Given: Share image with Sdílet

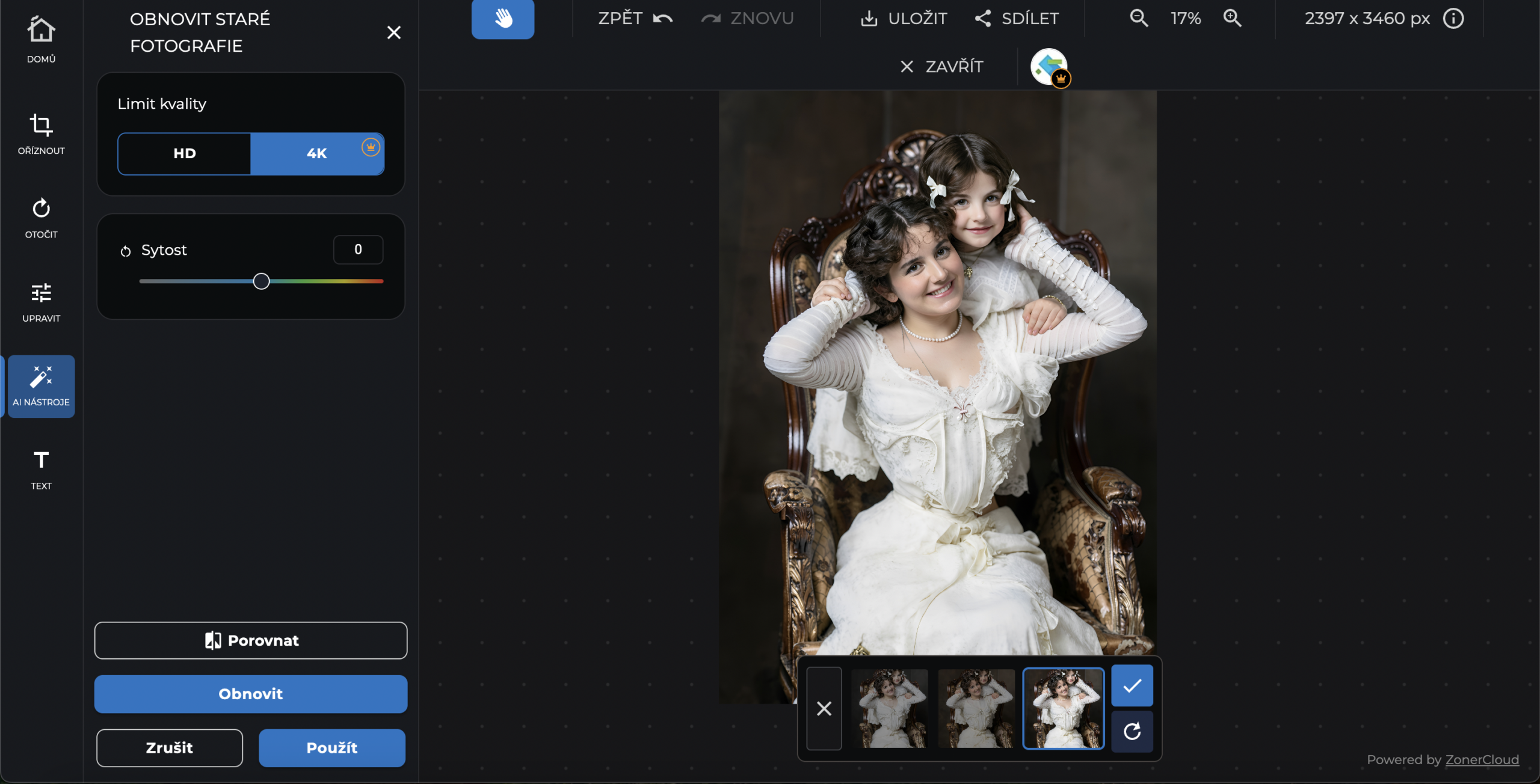Looking at the screenshot, I should 1017,19.
